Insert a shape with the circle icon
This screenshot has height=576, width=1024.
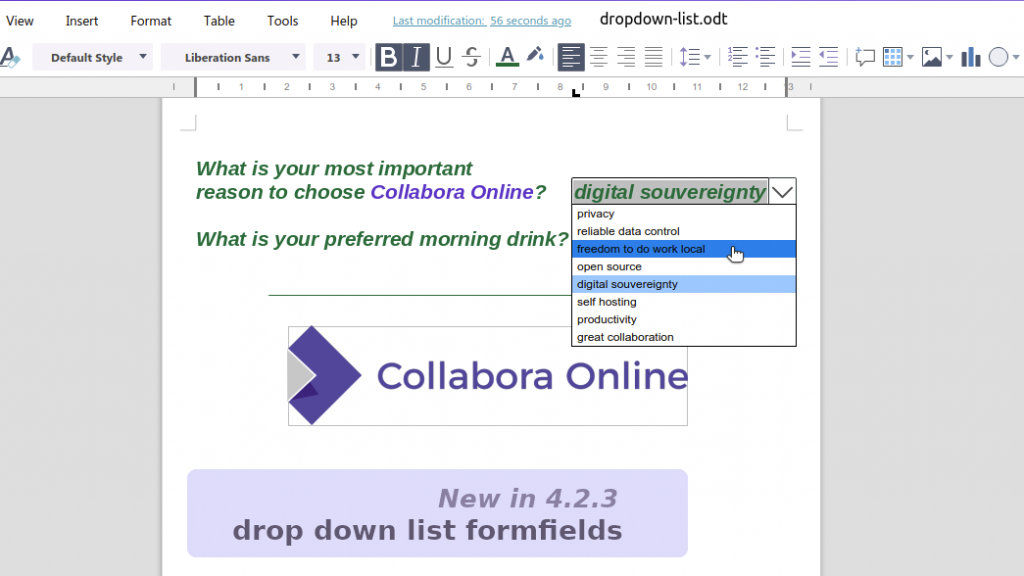tap(999, 57)
